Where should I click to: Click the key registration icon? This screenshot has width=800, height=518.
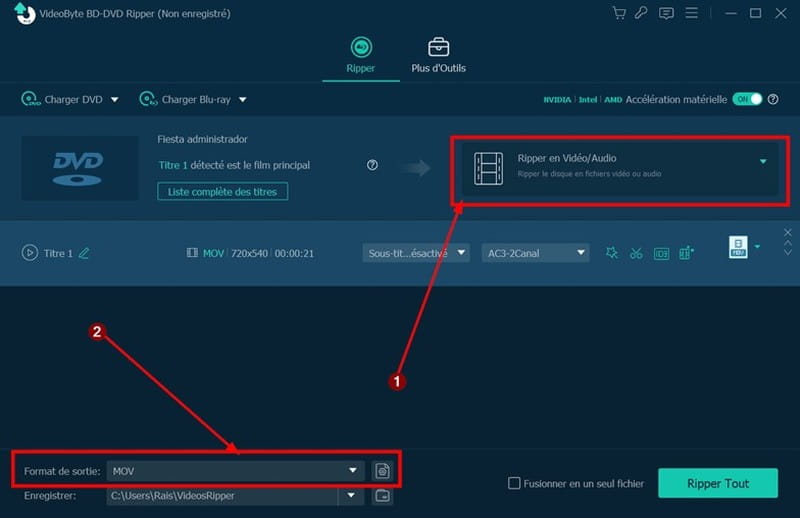pyautogui.click(x=641, y=13)
